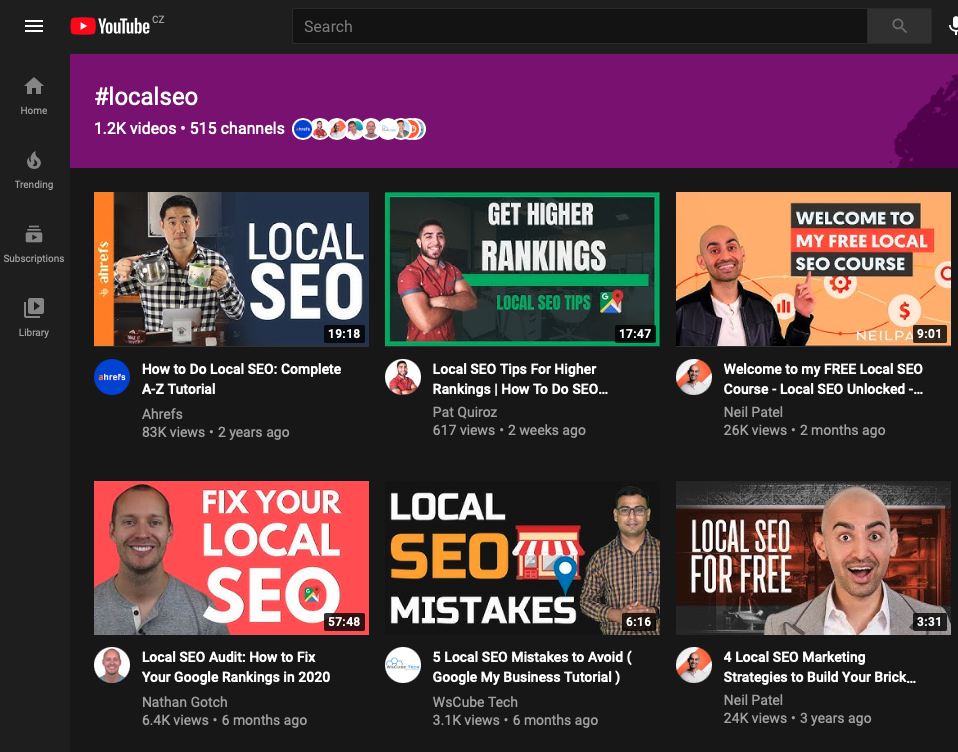
Task: Open title '4 Local SEO Marketing Strategies'
Action: coord(820,667)
